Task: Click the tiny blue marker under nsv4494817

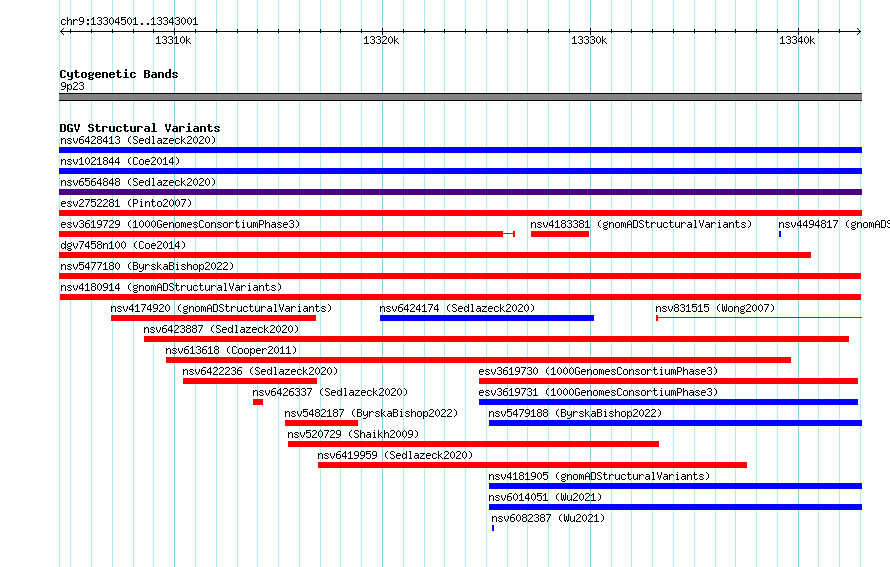Action: (x=780, y=234)
